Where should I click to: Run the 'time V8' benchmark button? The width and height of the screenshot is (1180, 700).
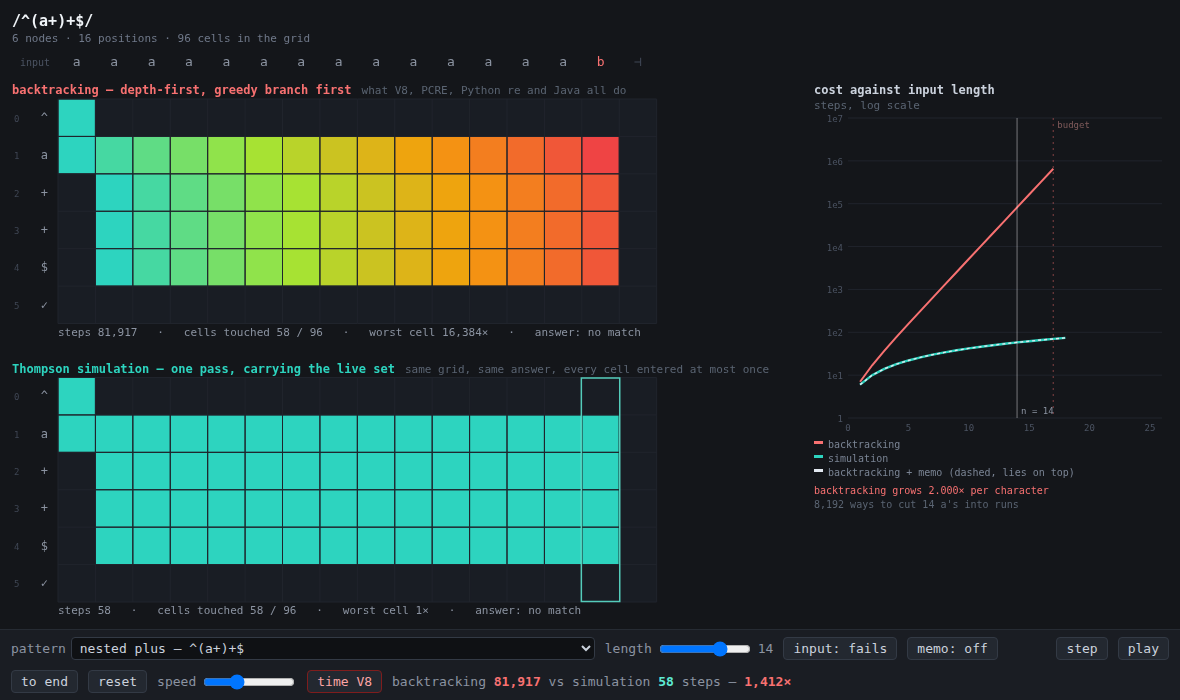point(345,681)
